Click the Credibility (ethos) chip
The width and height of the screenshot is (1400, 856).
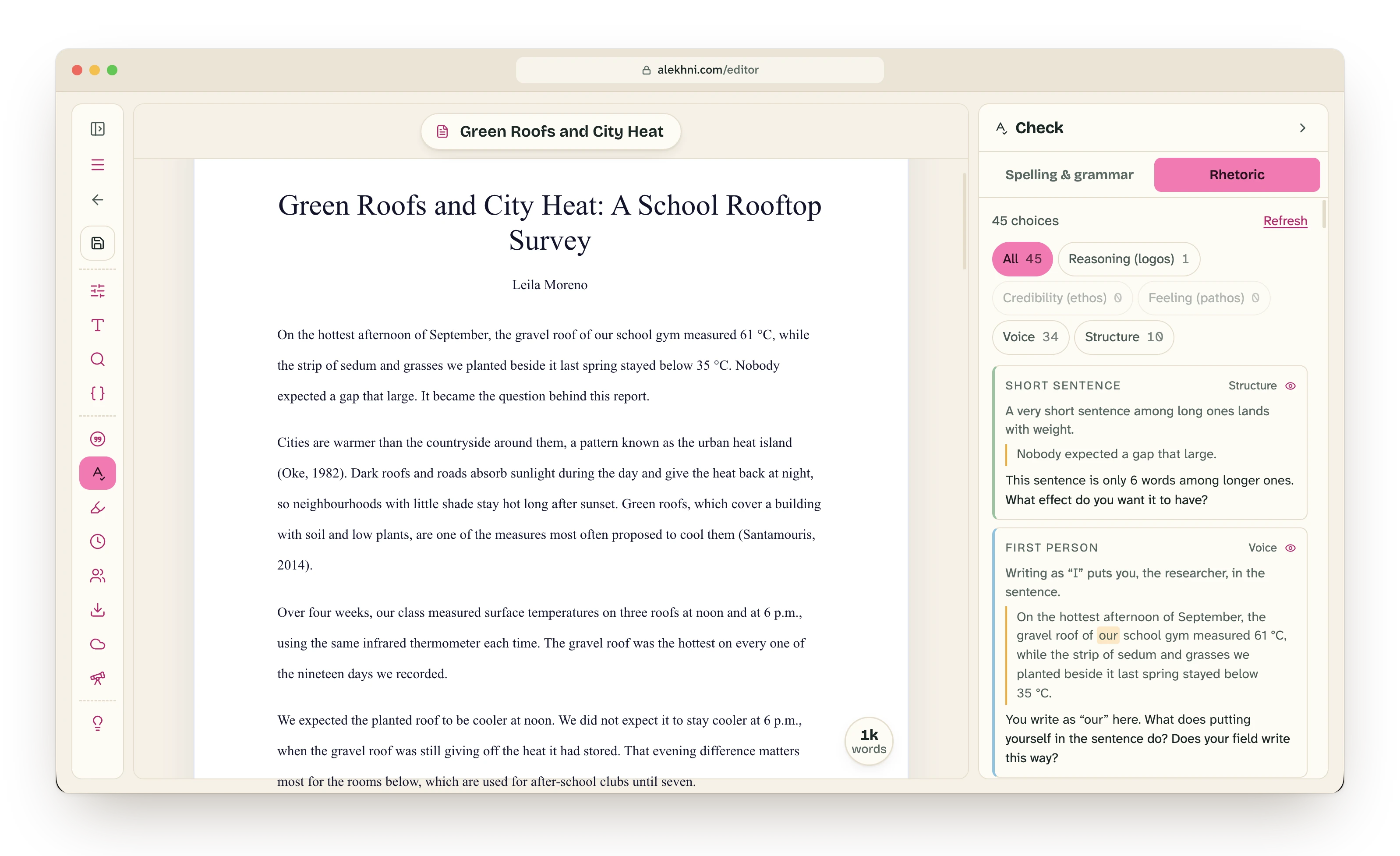1062,298
